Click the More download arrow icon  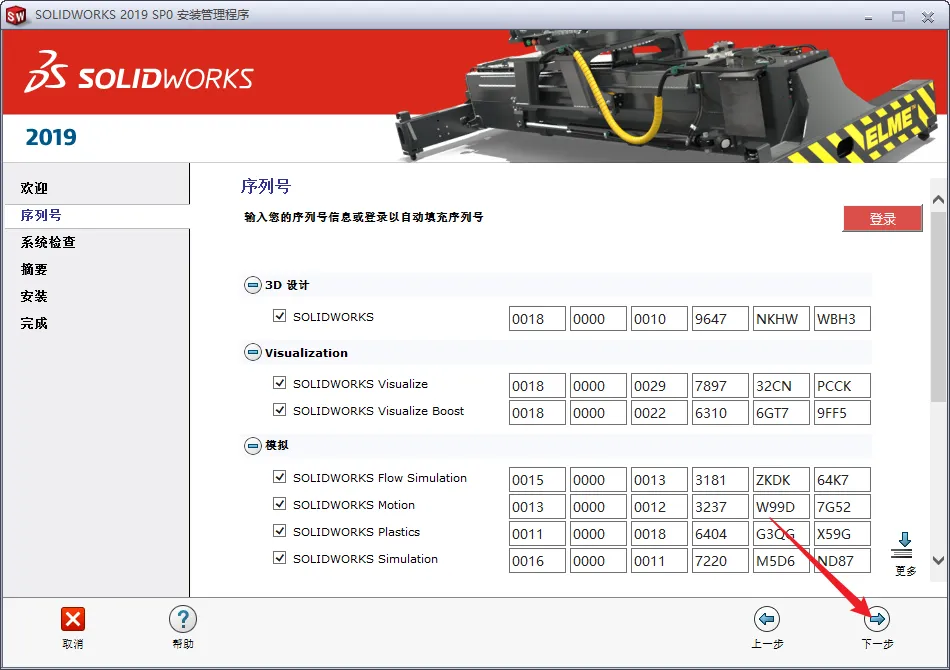(904, 545)
